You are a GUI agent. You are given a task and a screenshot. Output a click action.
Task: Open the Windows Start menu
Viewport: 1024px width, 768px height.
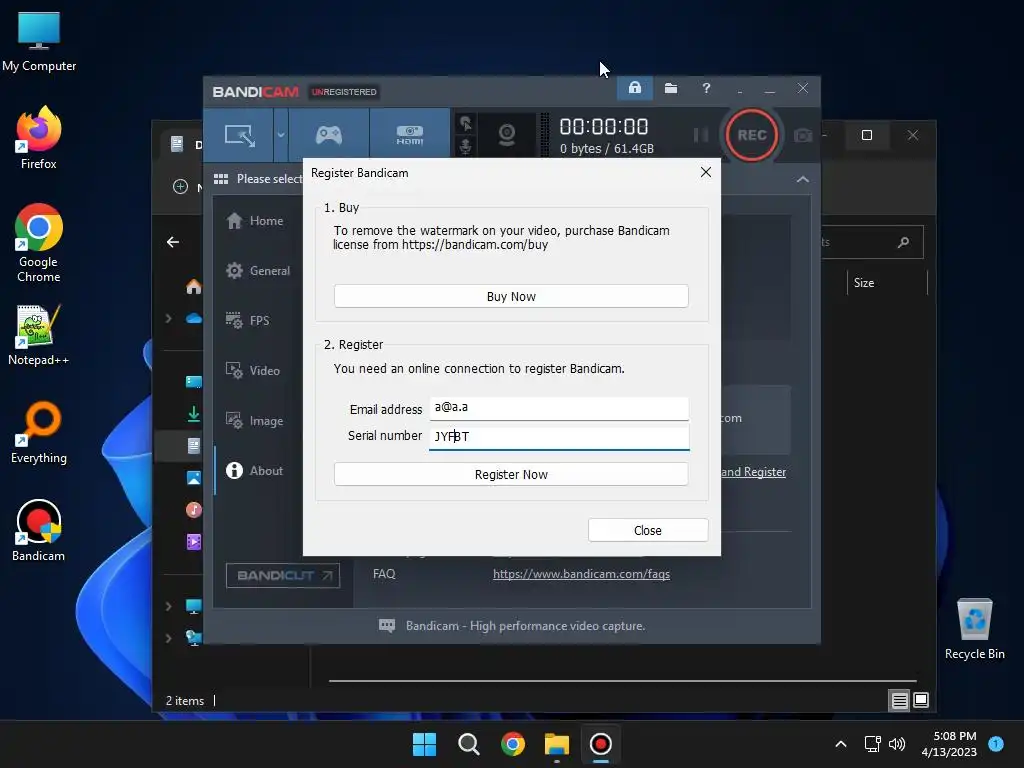pyautogui.click(x=424, y=744)
